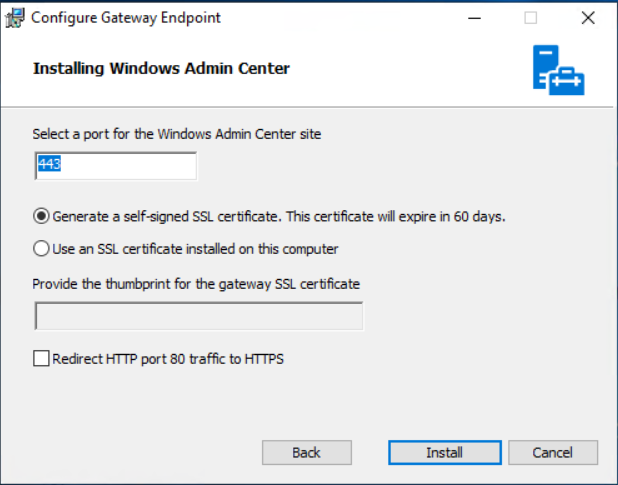Cancel the Windows Admin Center setup
The height and width of the screenshot is (485, 618).
552,453
